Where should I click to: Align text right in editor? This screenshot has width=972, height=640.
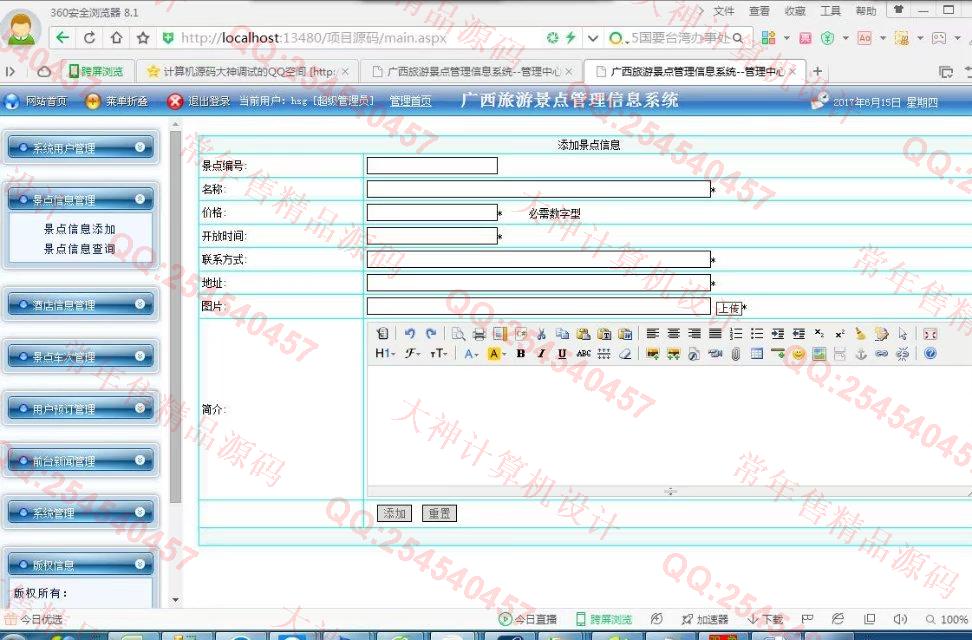(694, 334)
